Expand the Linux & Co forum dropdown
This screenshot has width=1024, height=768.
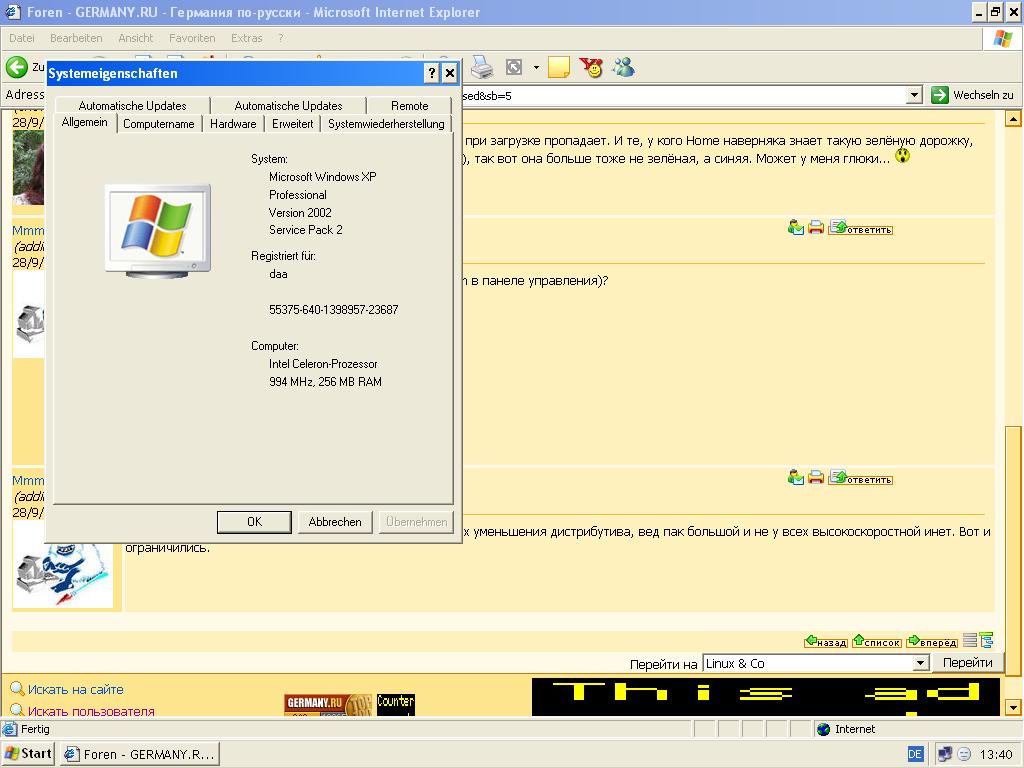[920, 663]
